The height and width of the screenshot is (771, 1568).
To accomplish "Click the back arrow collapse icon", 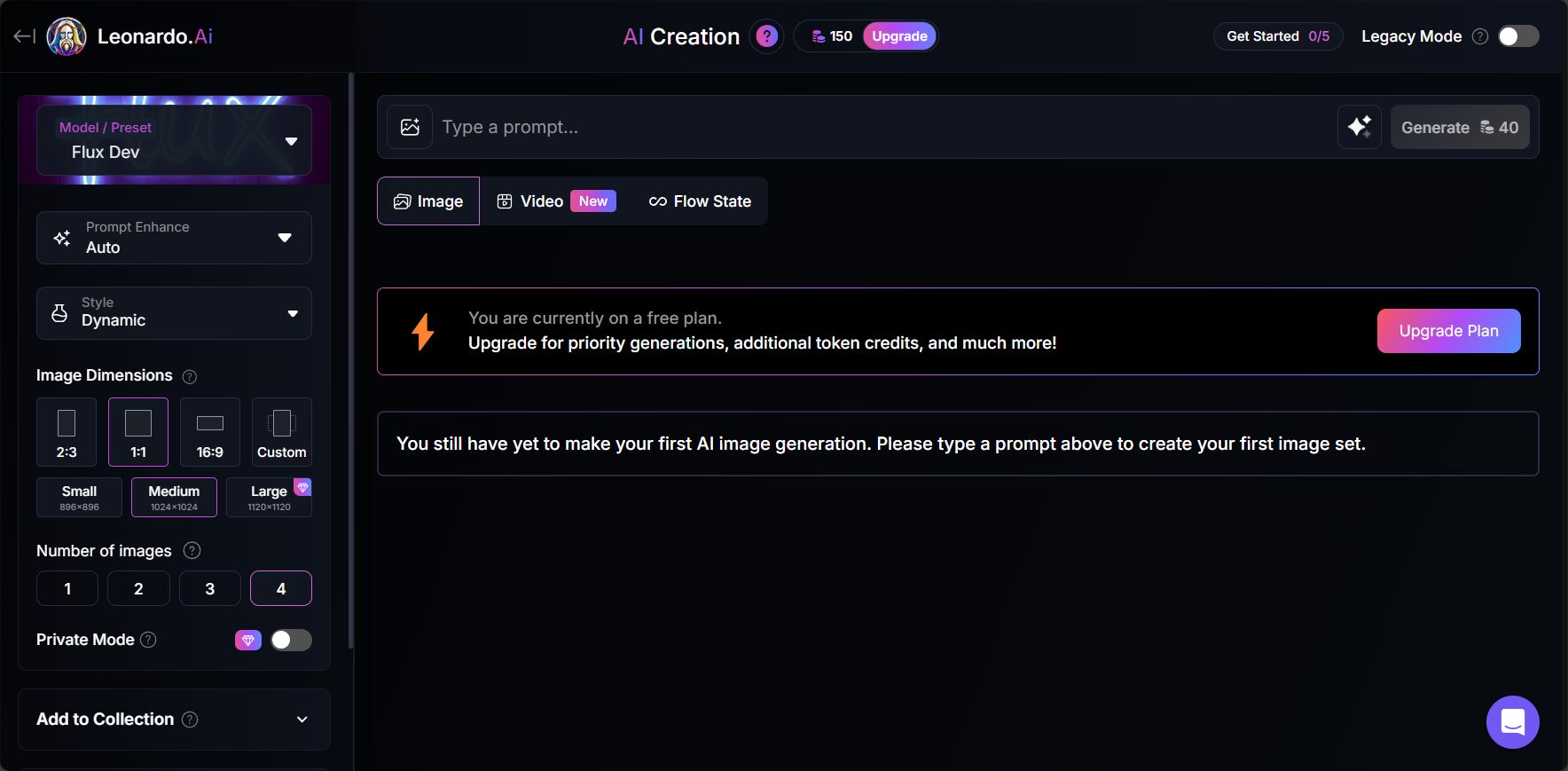I will (x=24, y=36).
